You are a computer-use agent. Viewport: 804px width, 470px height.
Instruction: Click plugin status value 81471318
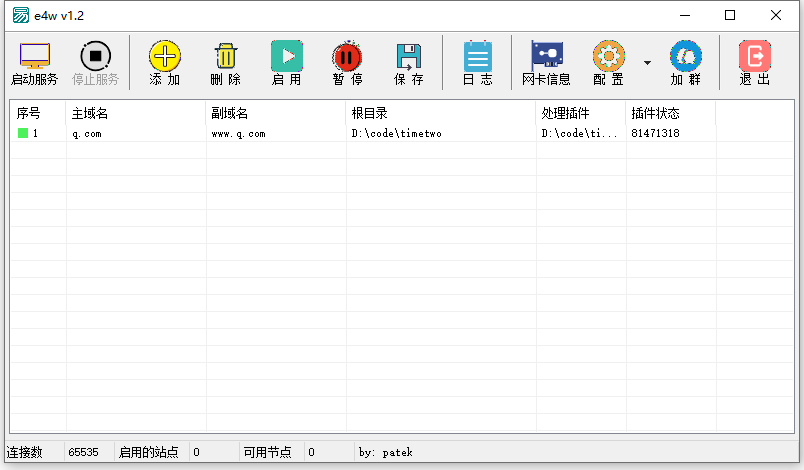pyautogui.click(x=655, y=133)
